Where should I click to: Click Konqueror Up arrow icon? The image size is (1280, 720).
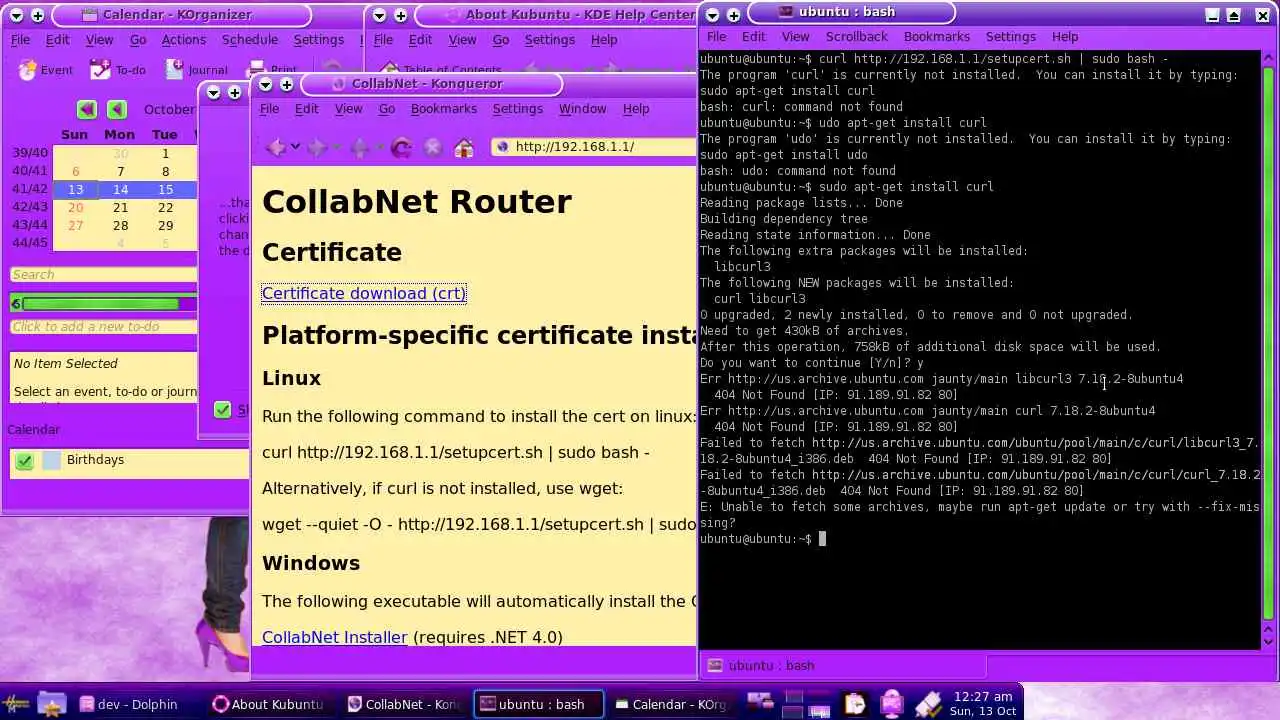pos(360,147)
